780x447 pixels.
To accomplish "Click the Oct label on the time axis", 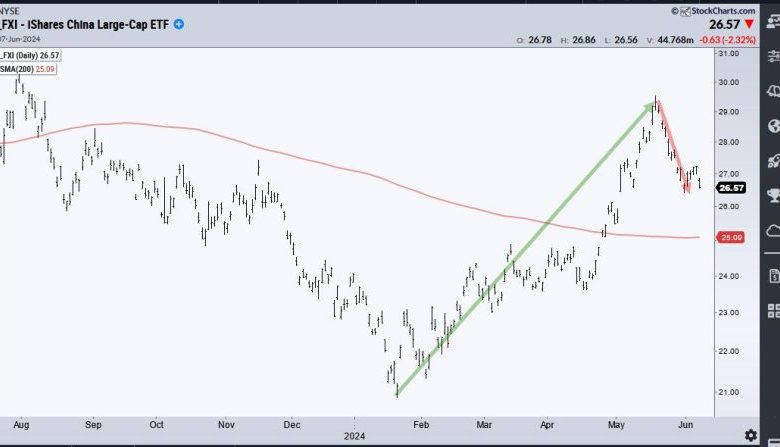I will [x=157, y=425].
